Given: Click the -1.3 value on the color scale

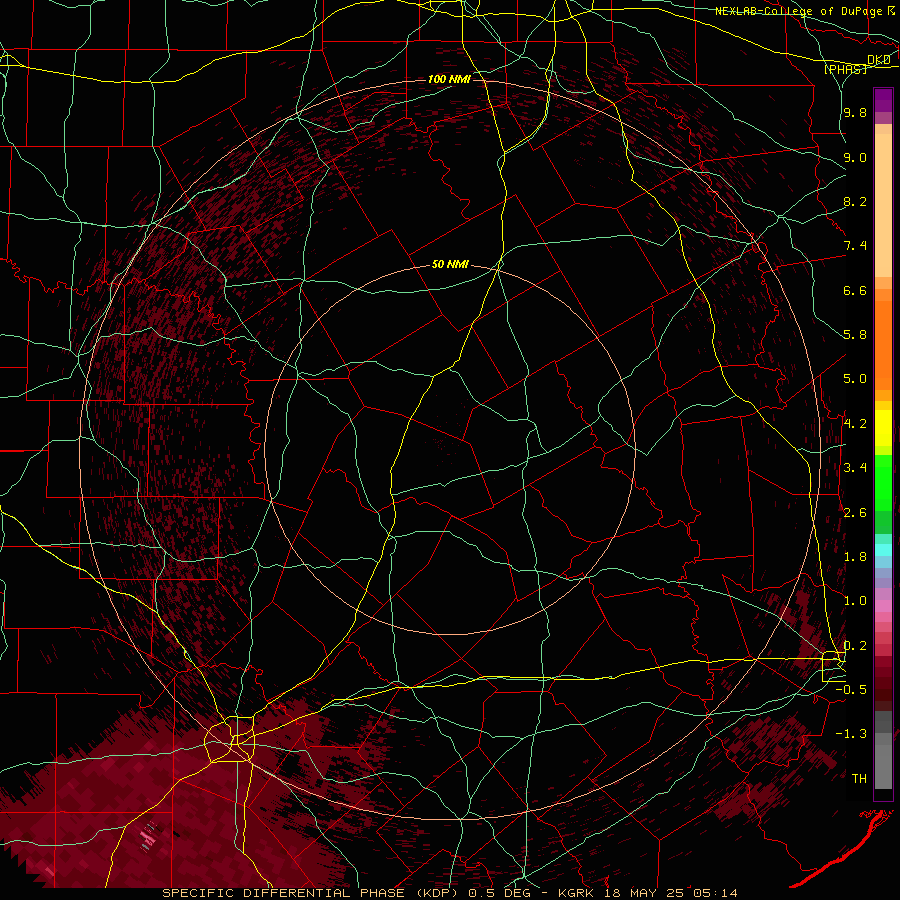Looking at the screenshot, I should click(852, 734).
